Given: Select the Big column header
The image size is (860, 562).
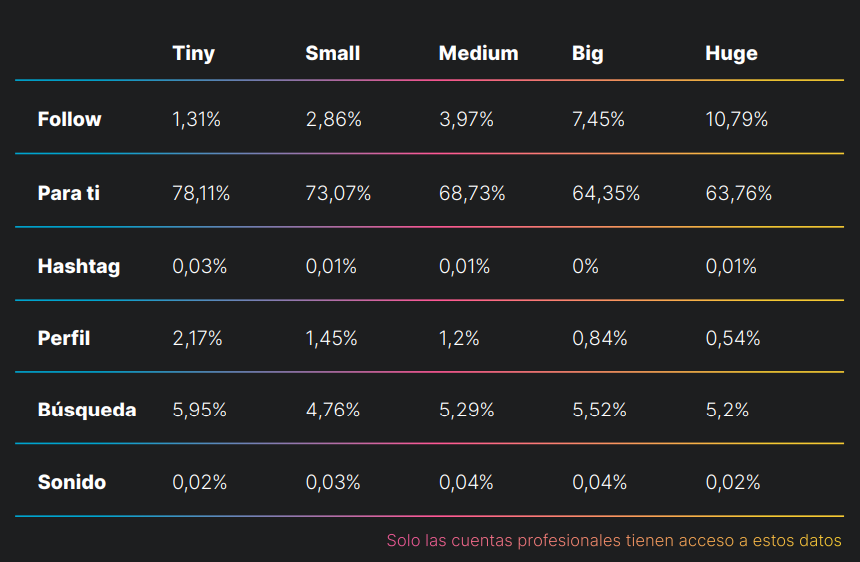Looking at the screenshot, I should [x=587, y=54].
